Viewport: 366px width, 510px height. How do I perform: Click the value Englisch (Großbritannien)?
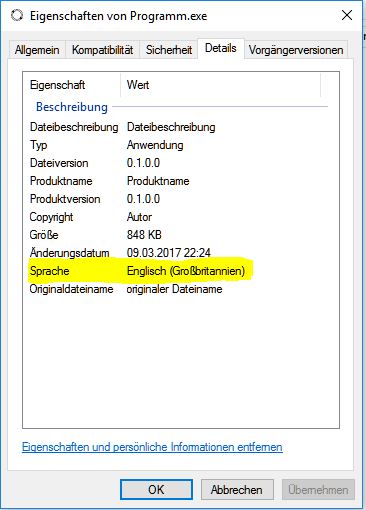(x=186, y=271)
